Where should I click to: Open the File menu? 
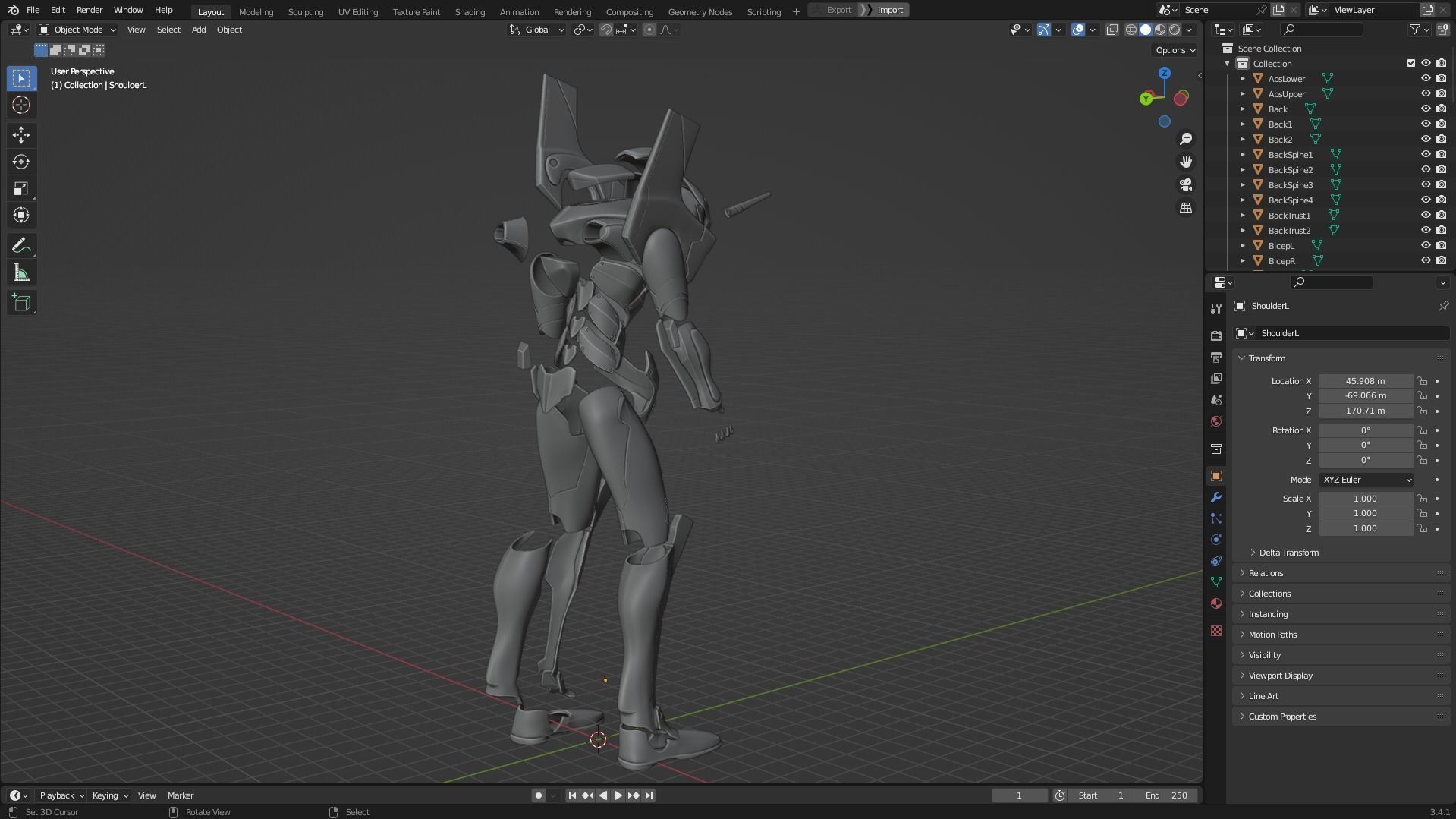33,10
